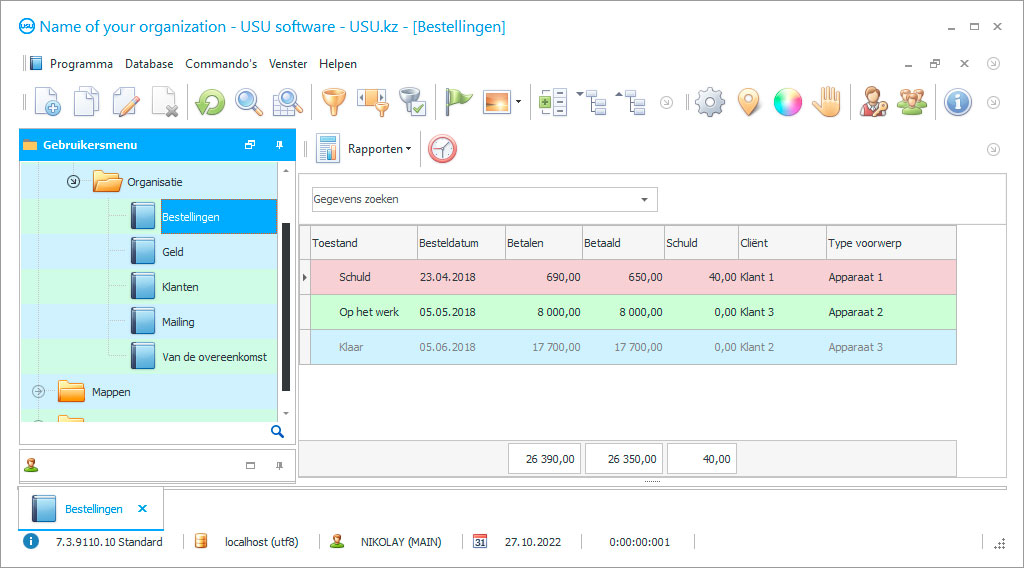Click the Search magnifier icon
Screen dimensions: 1024x568
click(249, 102)
